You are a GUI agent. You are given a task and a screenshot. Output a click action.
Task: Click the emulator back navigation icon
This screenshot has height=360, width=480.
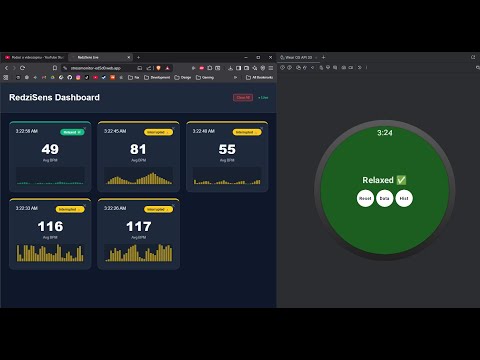(x=312, y=67)
